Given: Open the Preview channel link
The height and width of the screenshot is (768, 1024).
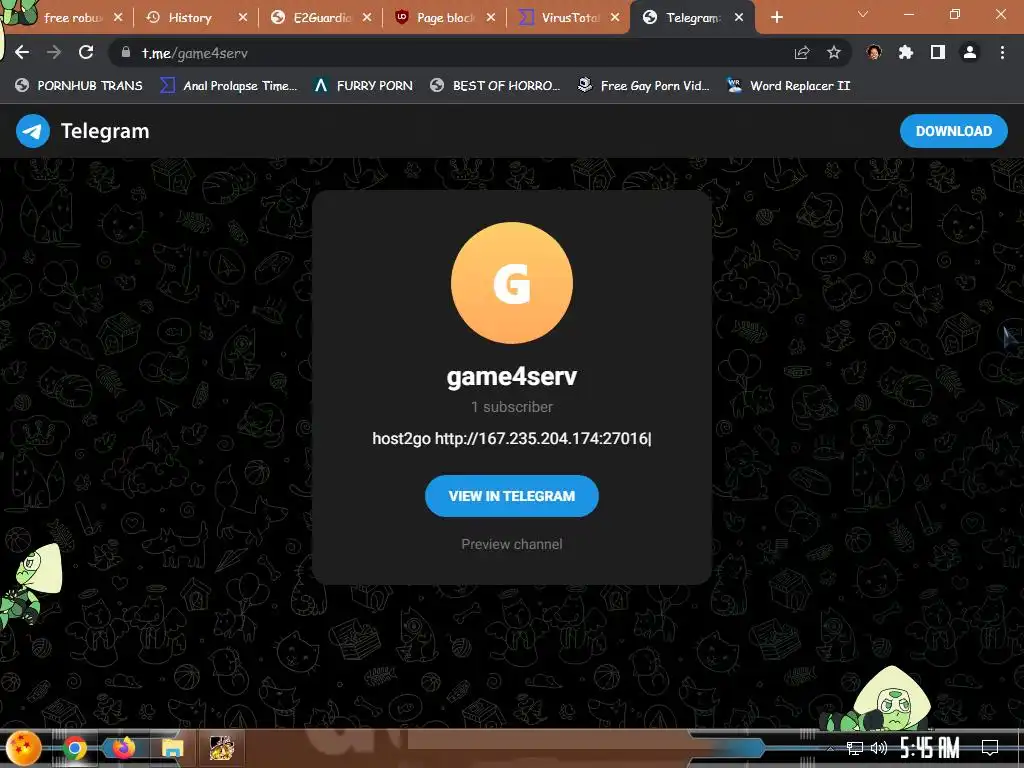Looking at the screenshot, I should 511,544.
